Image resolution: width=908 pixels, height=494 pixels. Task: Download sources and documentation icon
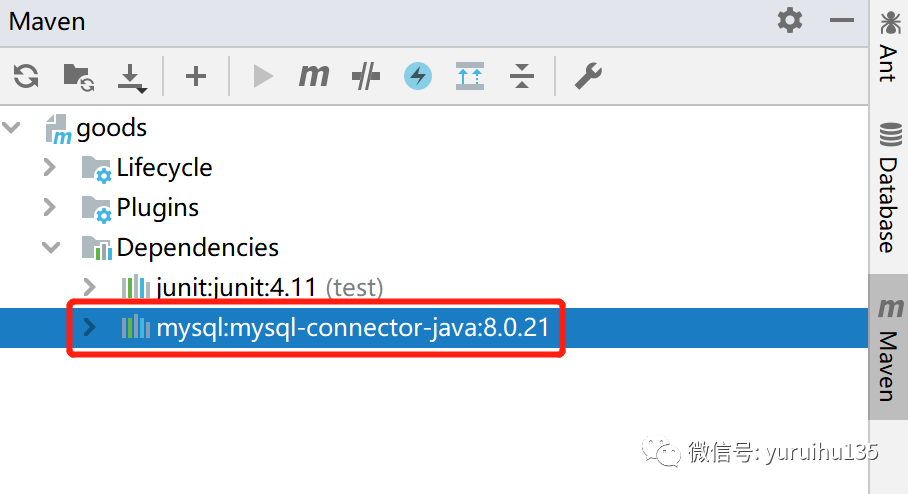pyautogui.click(x=132, y=78)
